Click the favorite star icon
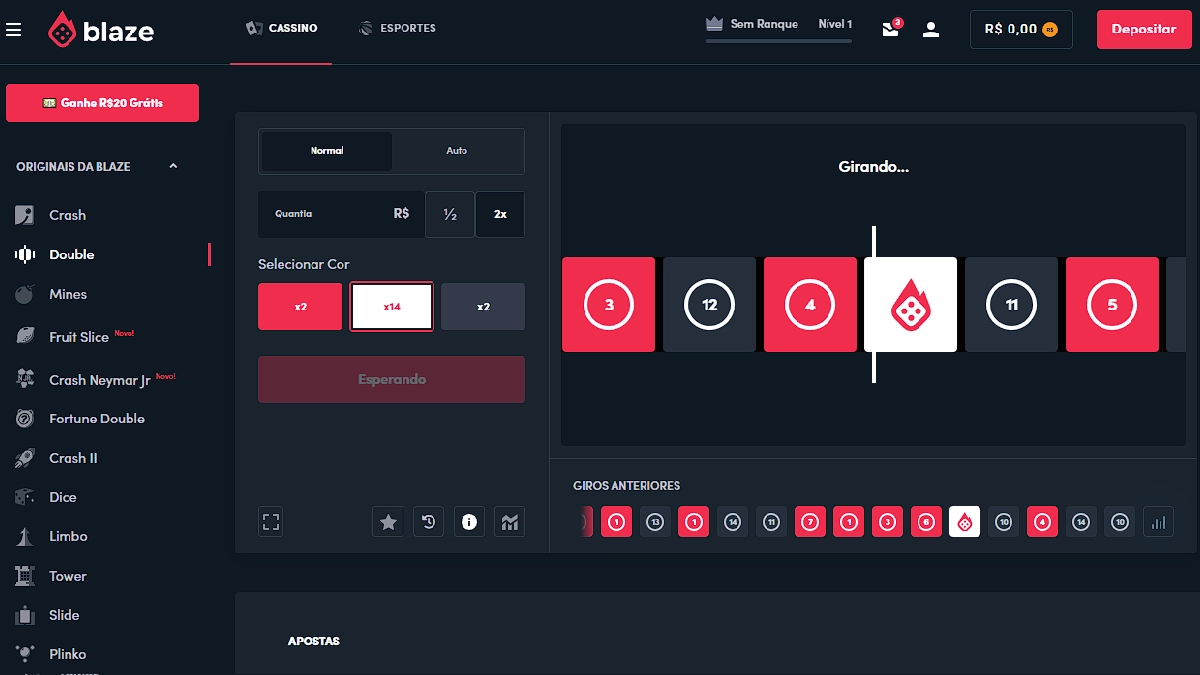1200x675 pixels. point(388,521)
